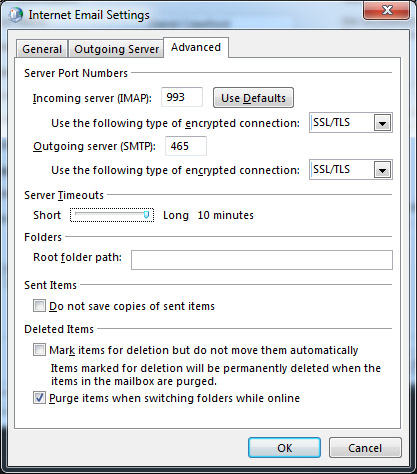Screen dimensions: 417x474
Task: Select the incoming SSL/TLS combo box
Action: [x=351, y=123]
